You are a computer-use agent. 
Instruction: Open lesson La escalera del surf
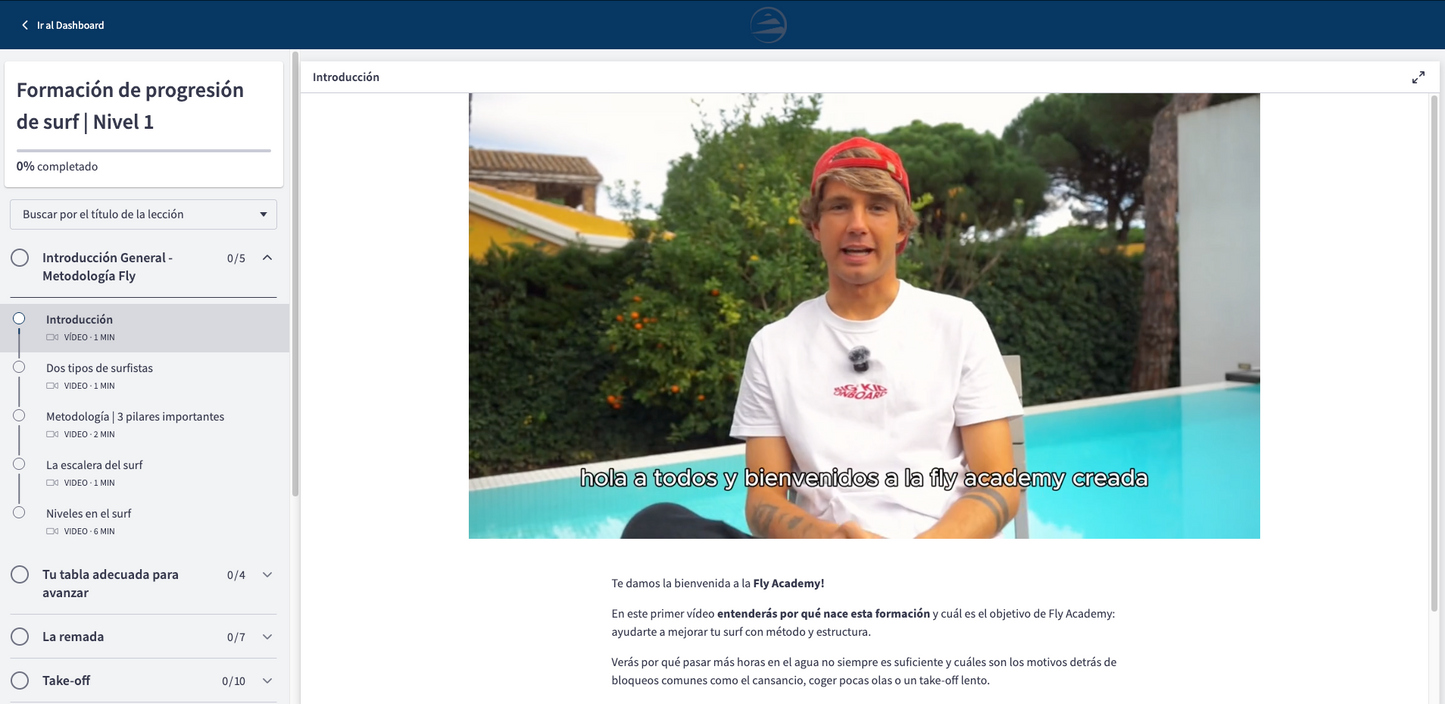coord(145,473)
